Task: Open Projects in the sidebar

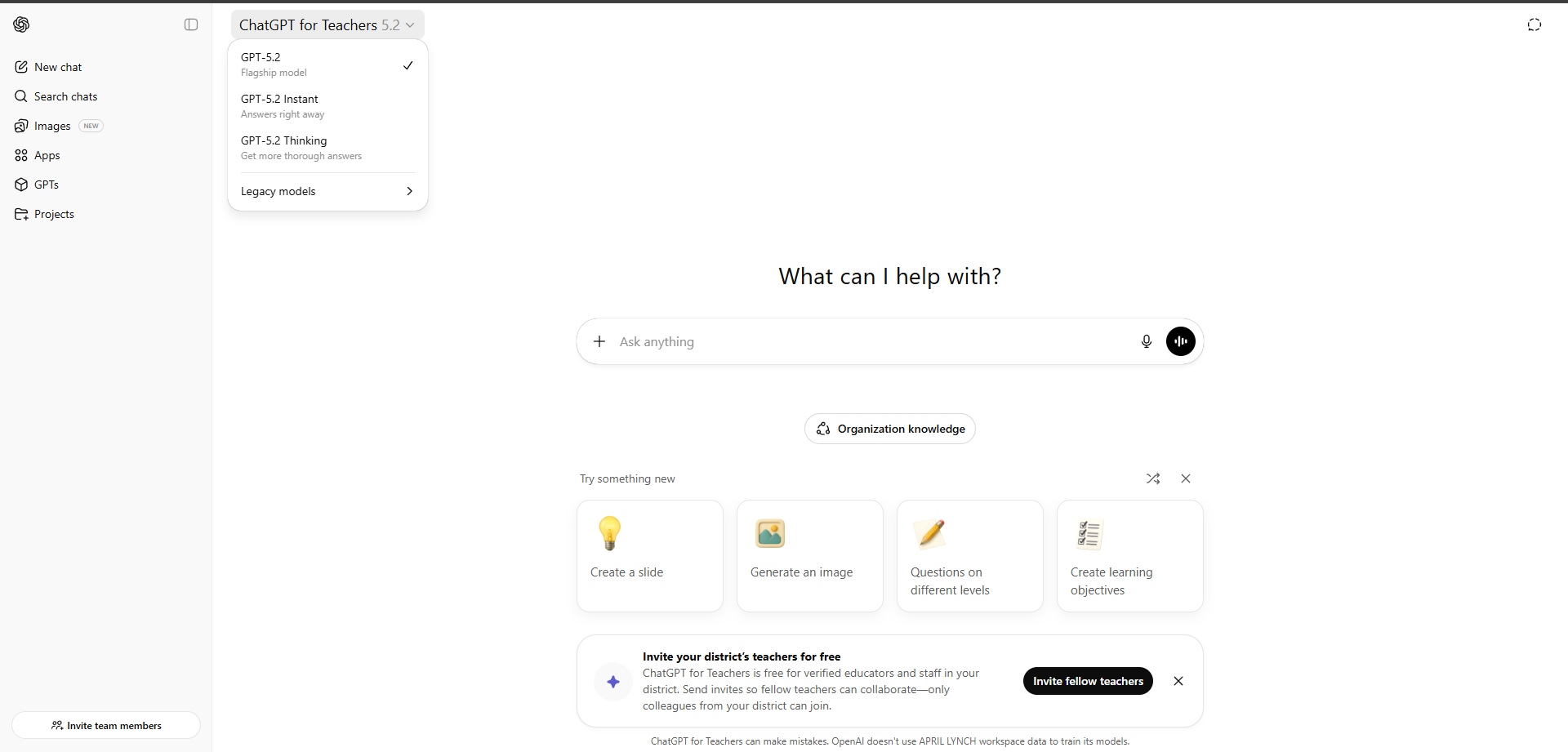Action: [x=54, y=214]
